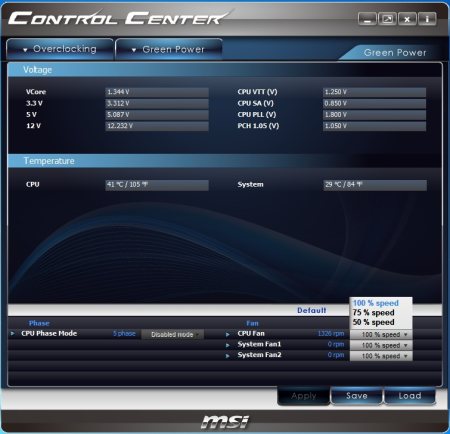
Task: Click the 5 V value field
Action: [x=157, y=115]
